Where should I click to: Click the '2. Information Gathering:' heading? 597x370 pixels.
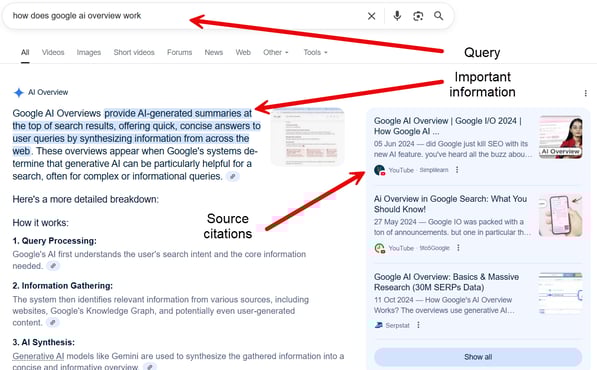coord(62,286)
